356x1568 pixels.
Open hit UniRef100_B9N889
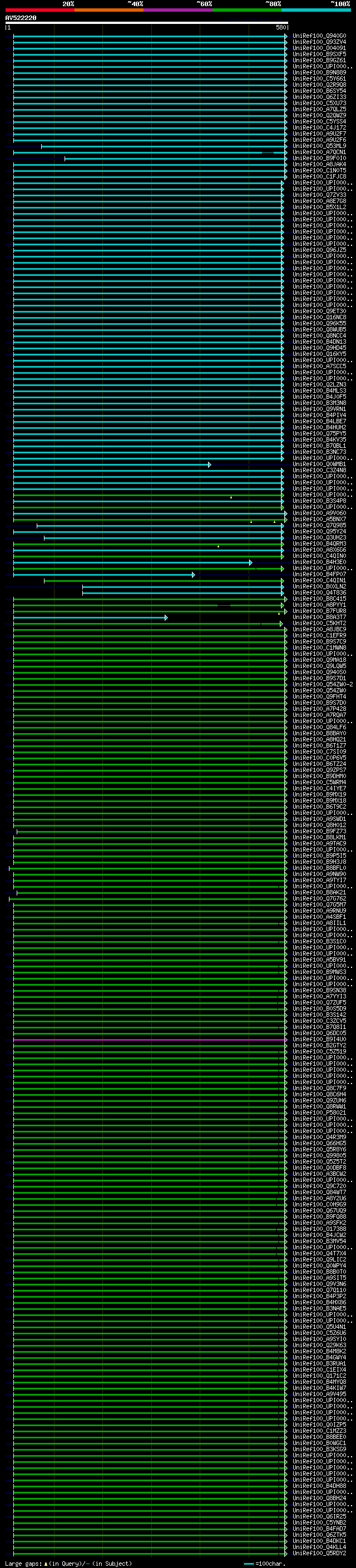tap(319, 73)
